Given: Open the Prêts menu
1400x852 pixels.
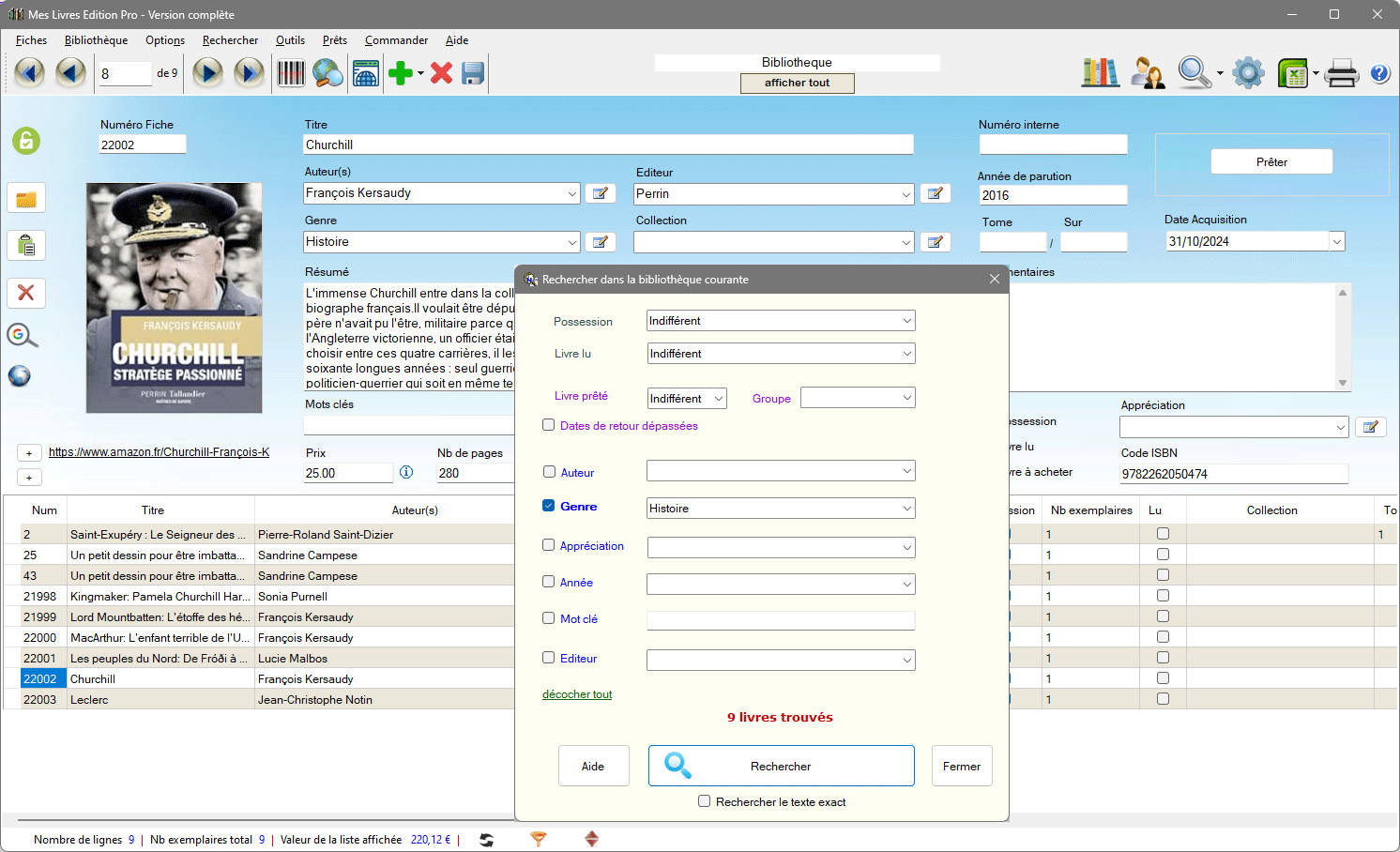Looking at the screenshot, I should 335,40.
